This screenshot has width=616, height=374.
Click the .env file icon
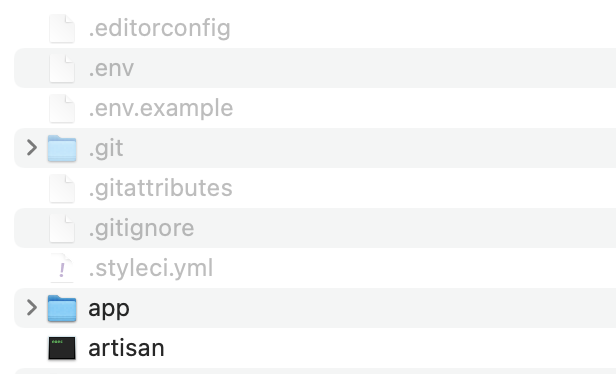click(62, 68)
